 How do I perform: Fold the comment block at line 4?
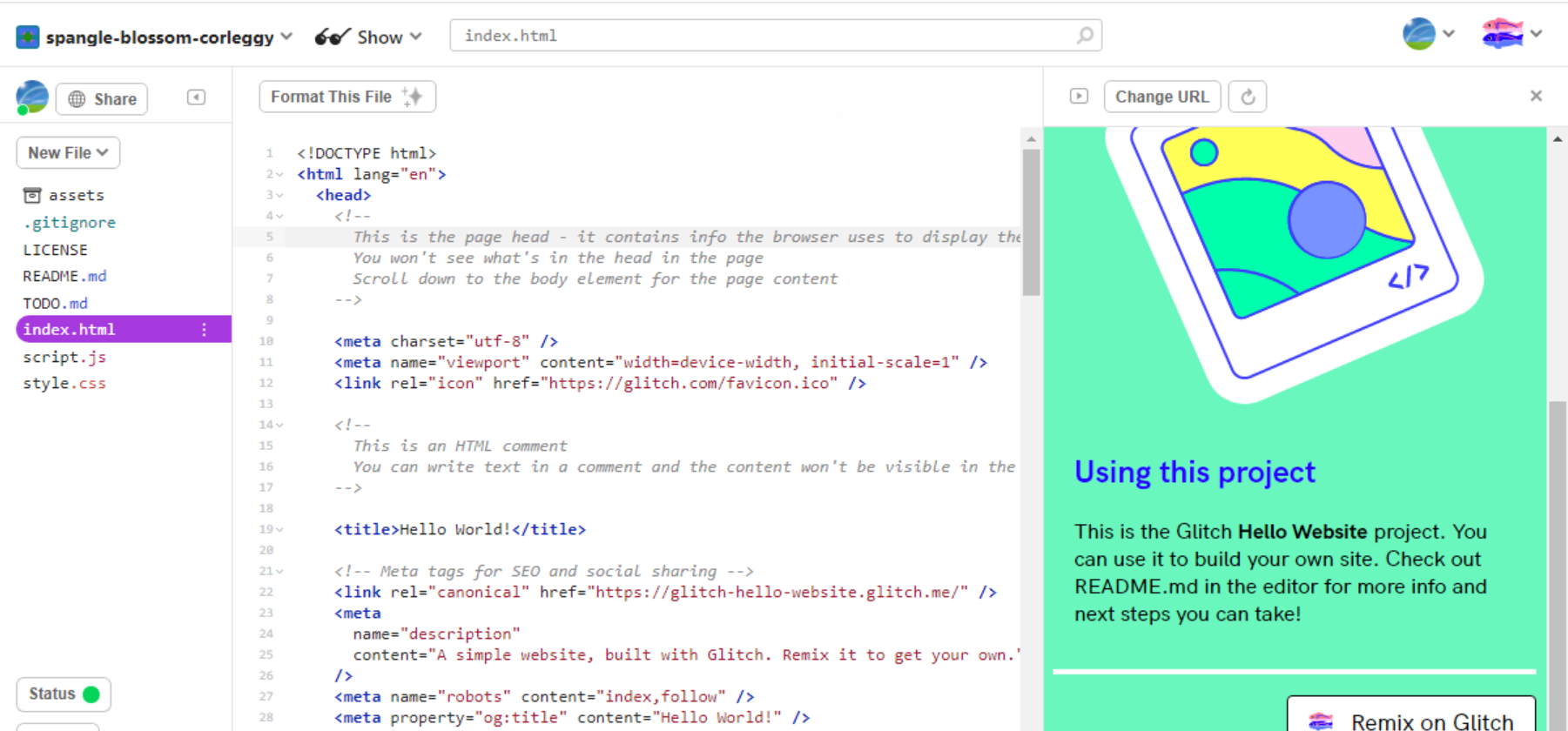pos(279,217)
